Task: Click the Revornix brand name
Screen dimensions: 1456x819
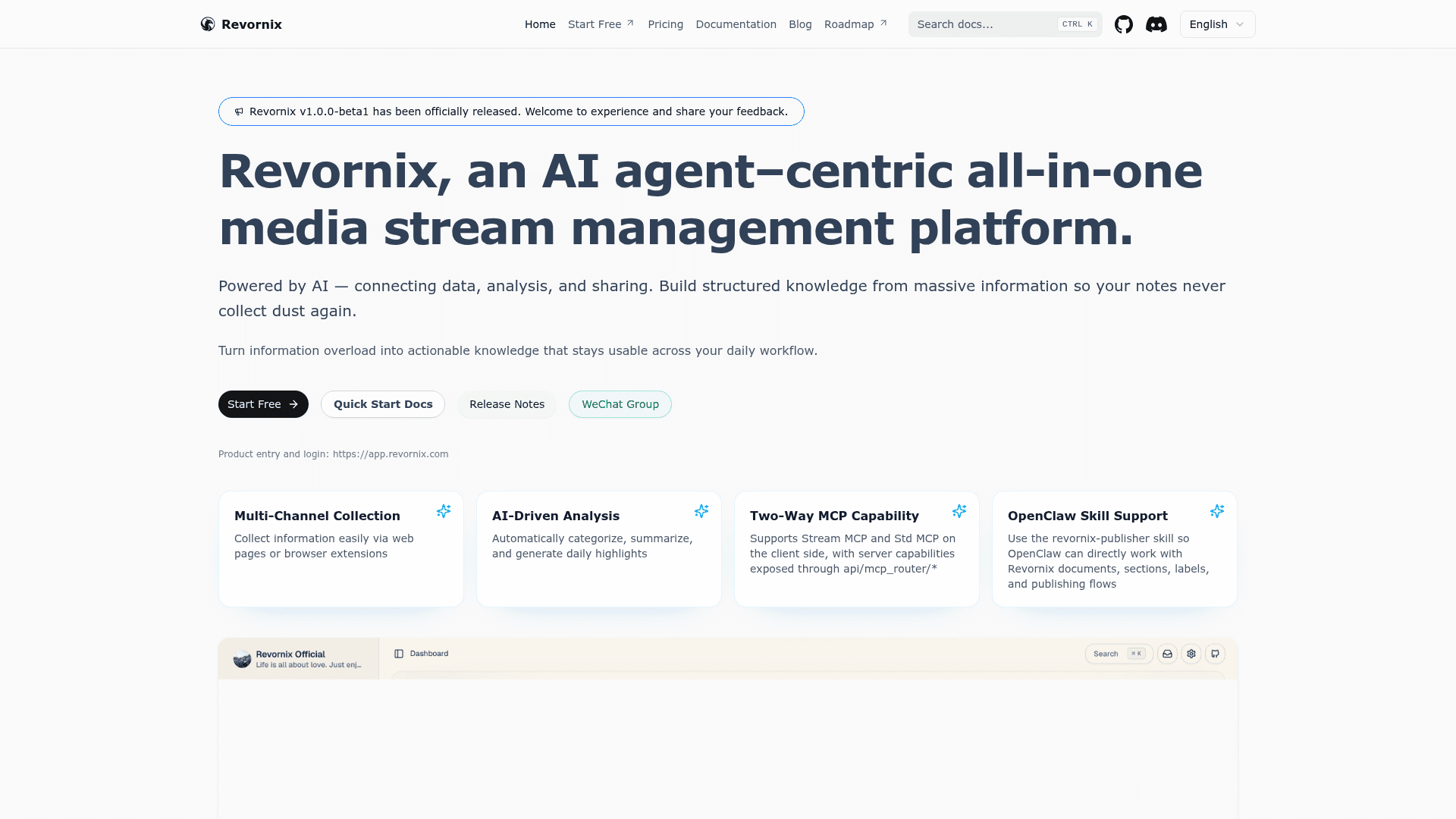Action: pos(252,24)
